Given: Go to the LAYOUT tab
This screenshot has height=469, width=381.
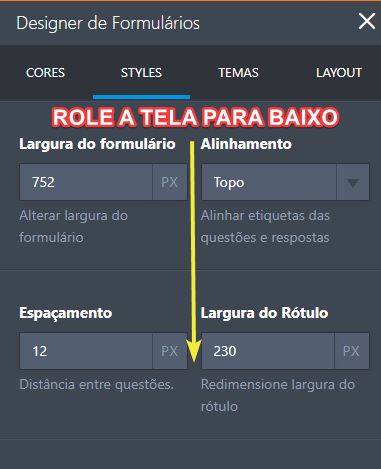Looking at the screenshot, I should tap(339, 73).
